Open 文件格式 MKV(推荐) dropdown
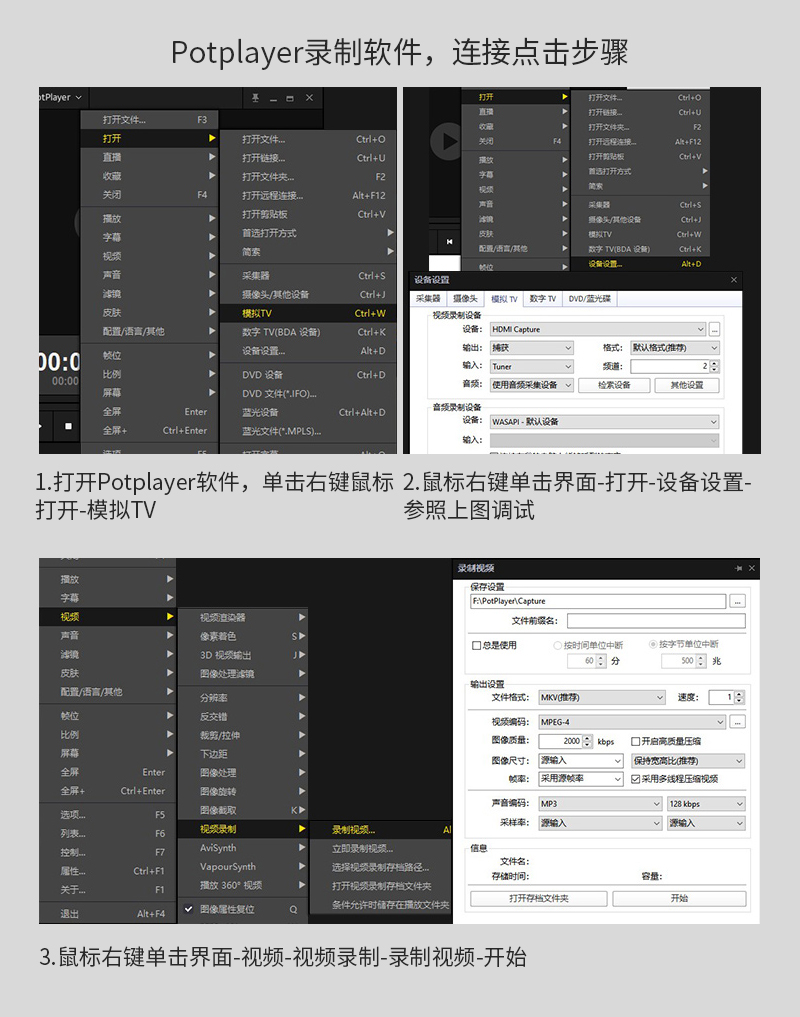The width and height of the screenshot is (800, 1017). tap(602, 697)
